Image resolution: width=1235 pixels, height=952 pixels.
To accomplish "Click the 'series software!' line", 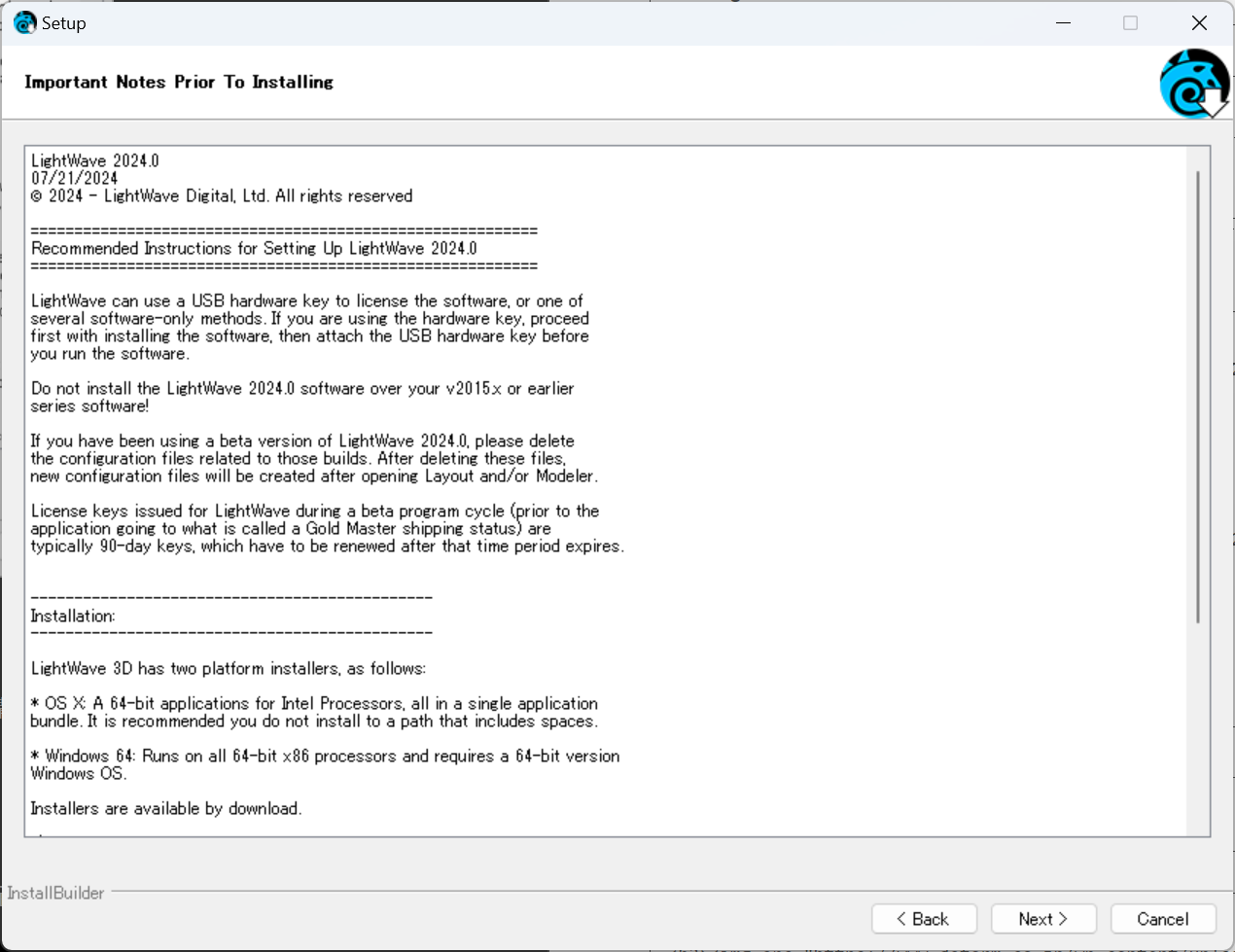I will pos(89,405).
